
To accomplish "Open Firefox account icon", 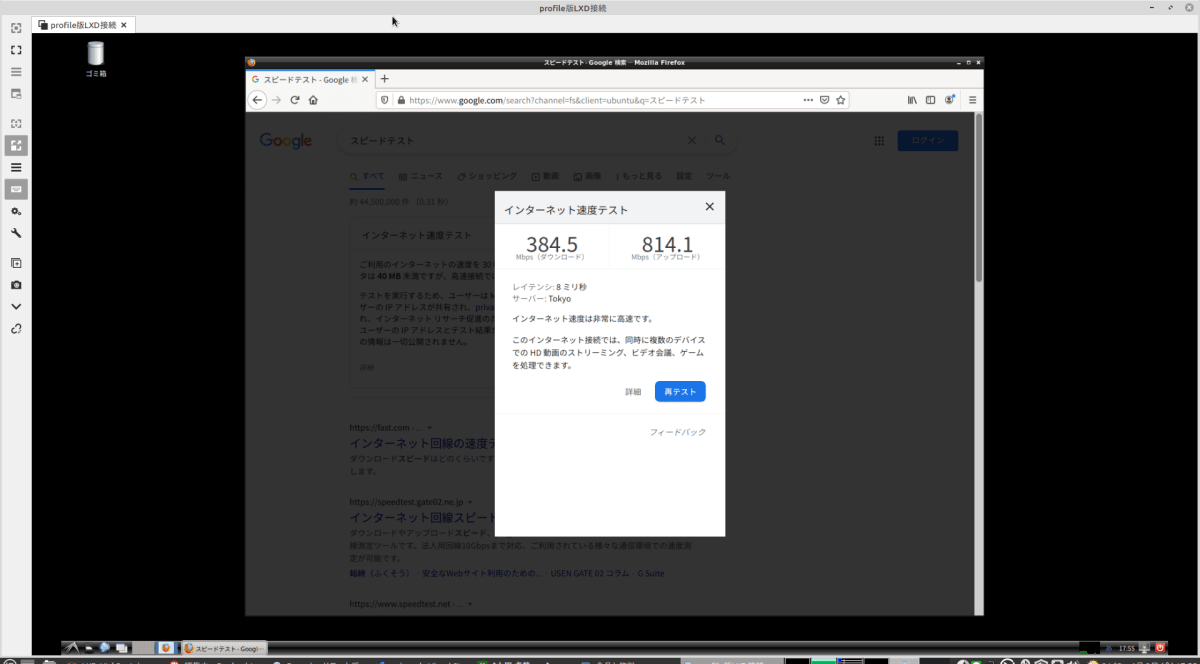I will pyautogui.click(x=950, y=100).
